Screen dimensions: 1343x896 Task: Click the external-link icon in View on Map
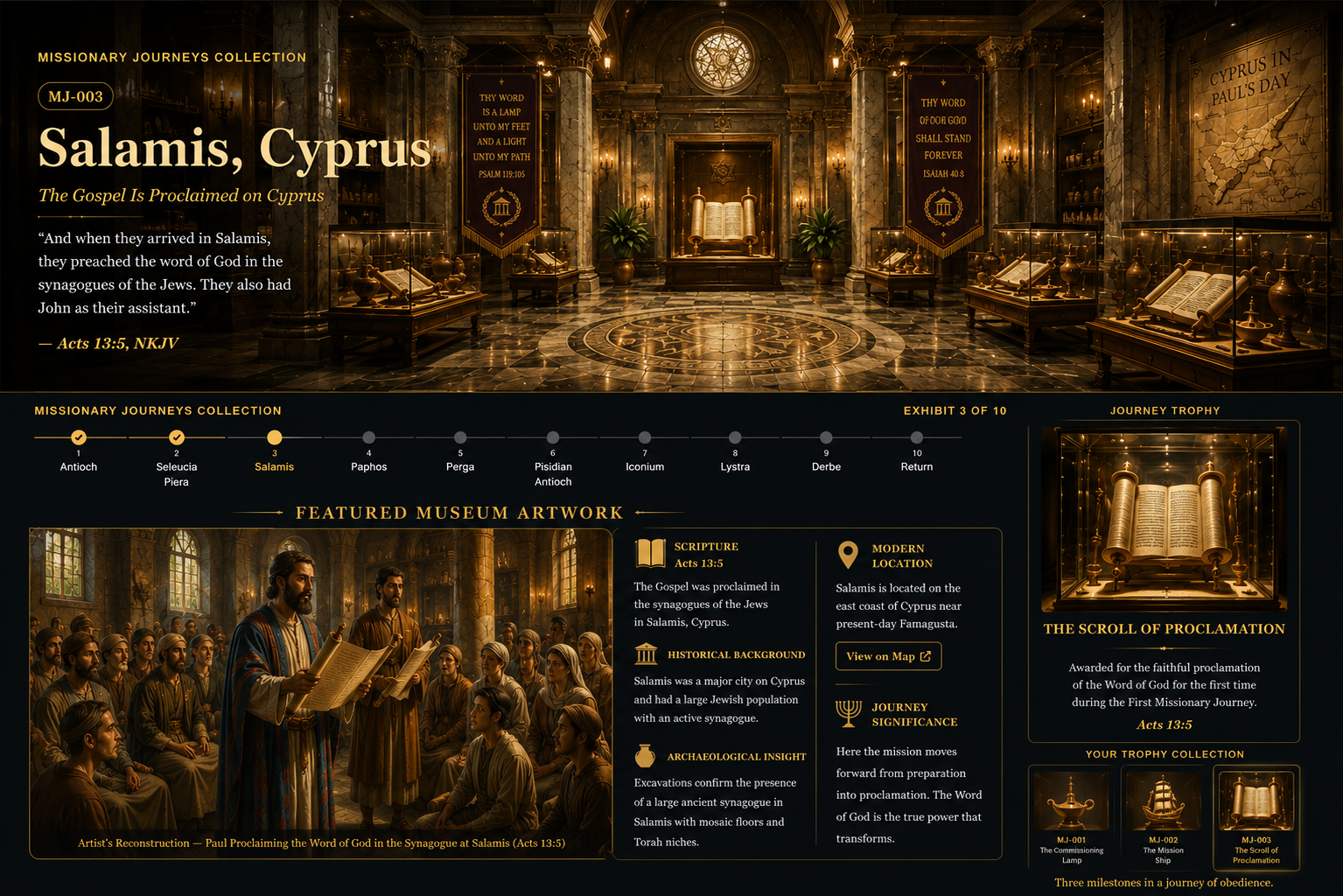coord(926,656)
